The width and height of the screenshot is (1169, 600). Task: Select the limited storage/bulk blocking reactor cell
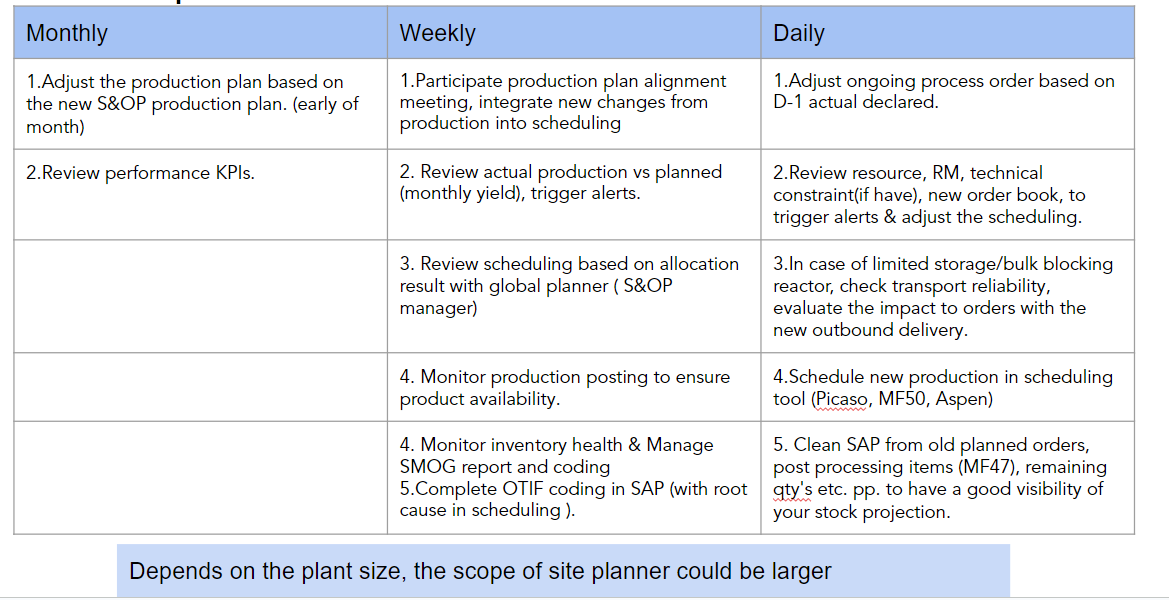(947, 297)
